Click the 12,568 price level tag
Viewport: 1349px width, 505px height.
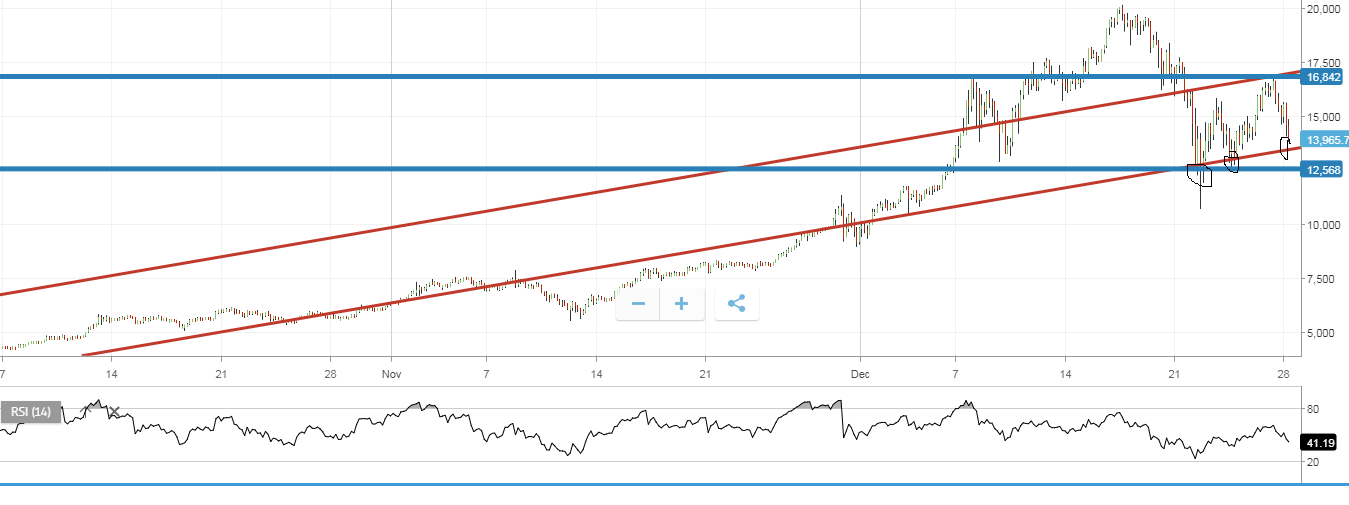click(1323, 169)
